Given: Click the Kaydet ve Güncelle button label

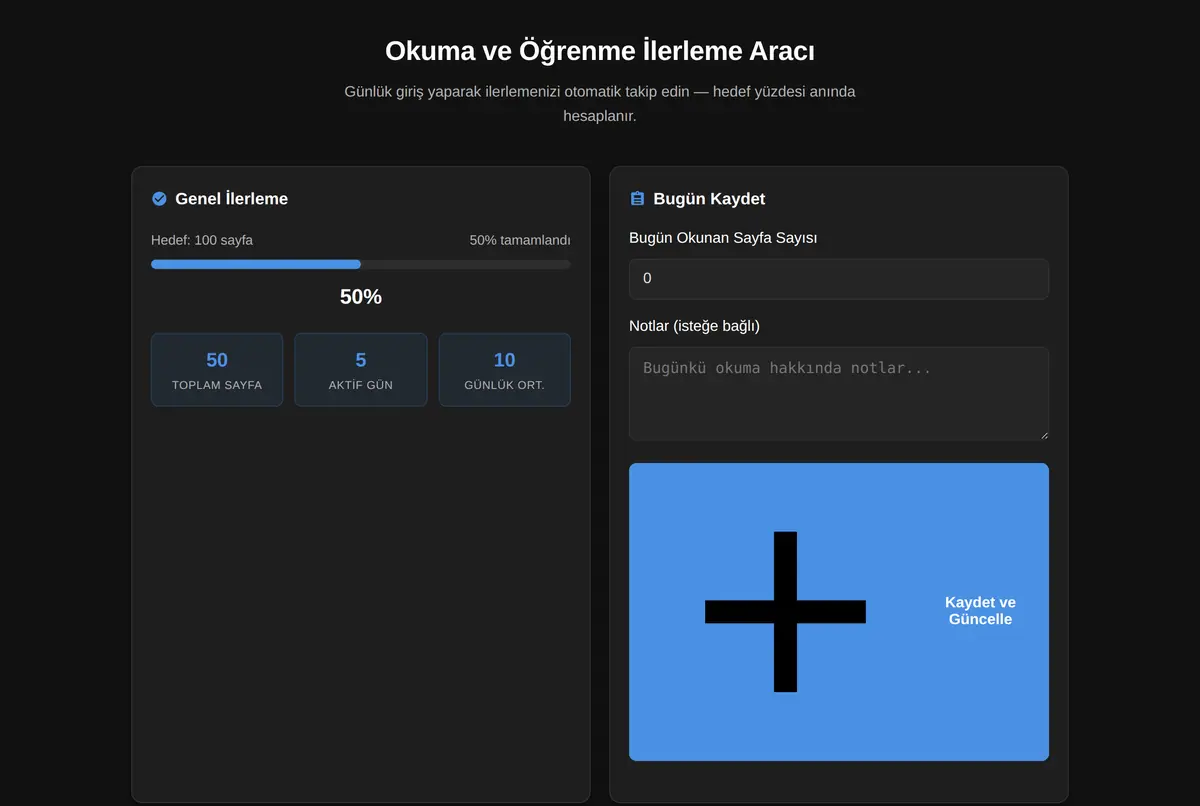Looking at the screenshot, I should tap(980, 611).
